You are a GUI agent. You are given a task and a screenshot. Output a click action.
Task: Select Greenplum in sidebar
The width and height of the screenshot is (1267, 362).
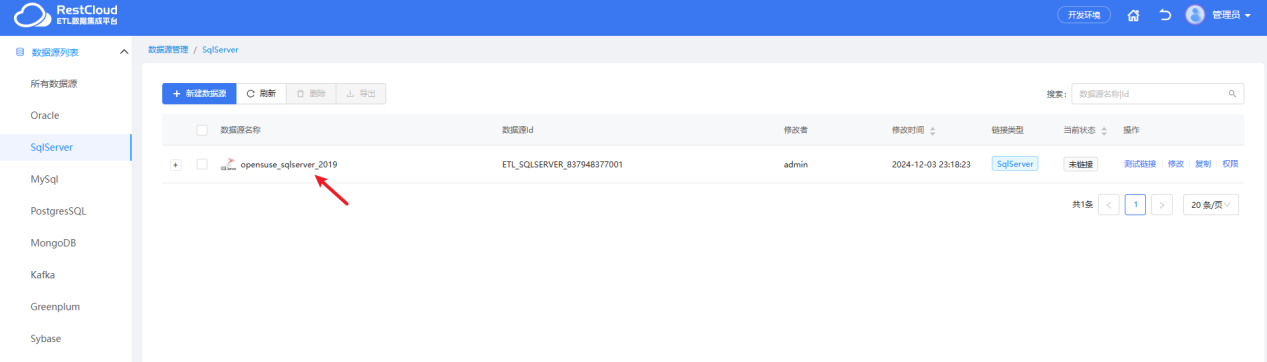click(65, 306)
